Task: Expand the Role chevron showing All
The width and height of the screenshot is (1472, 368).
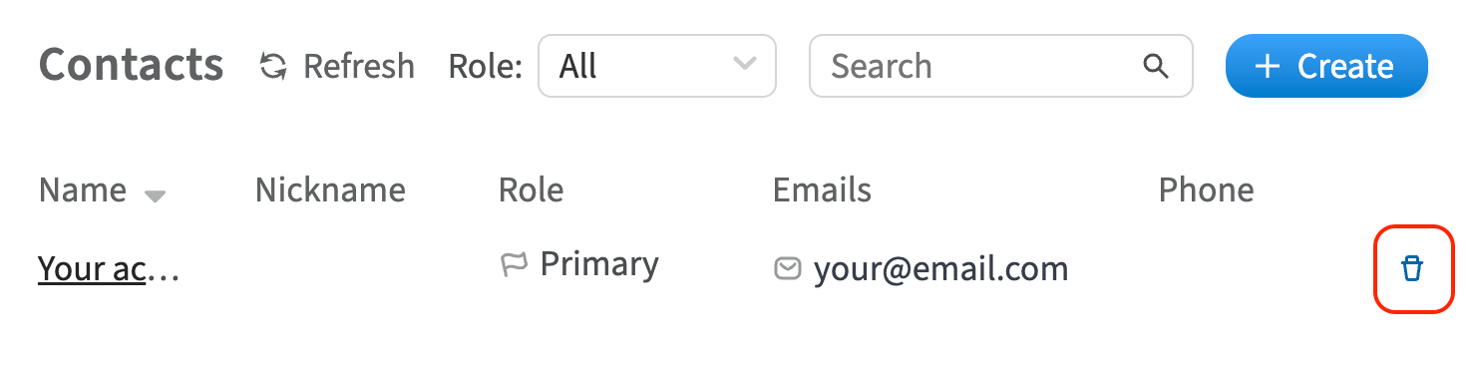Action: pos(744,64)
